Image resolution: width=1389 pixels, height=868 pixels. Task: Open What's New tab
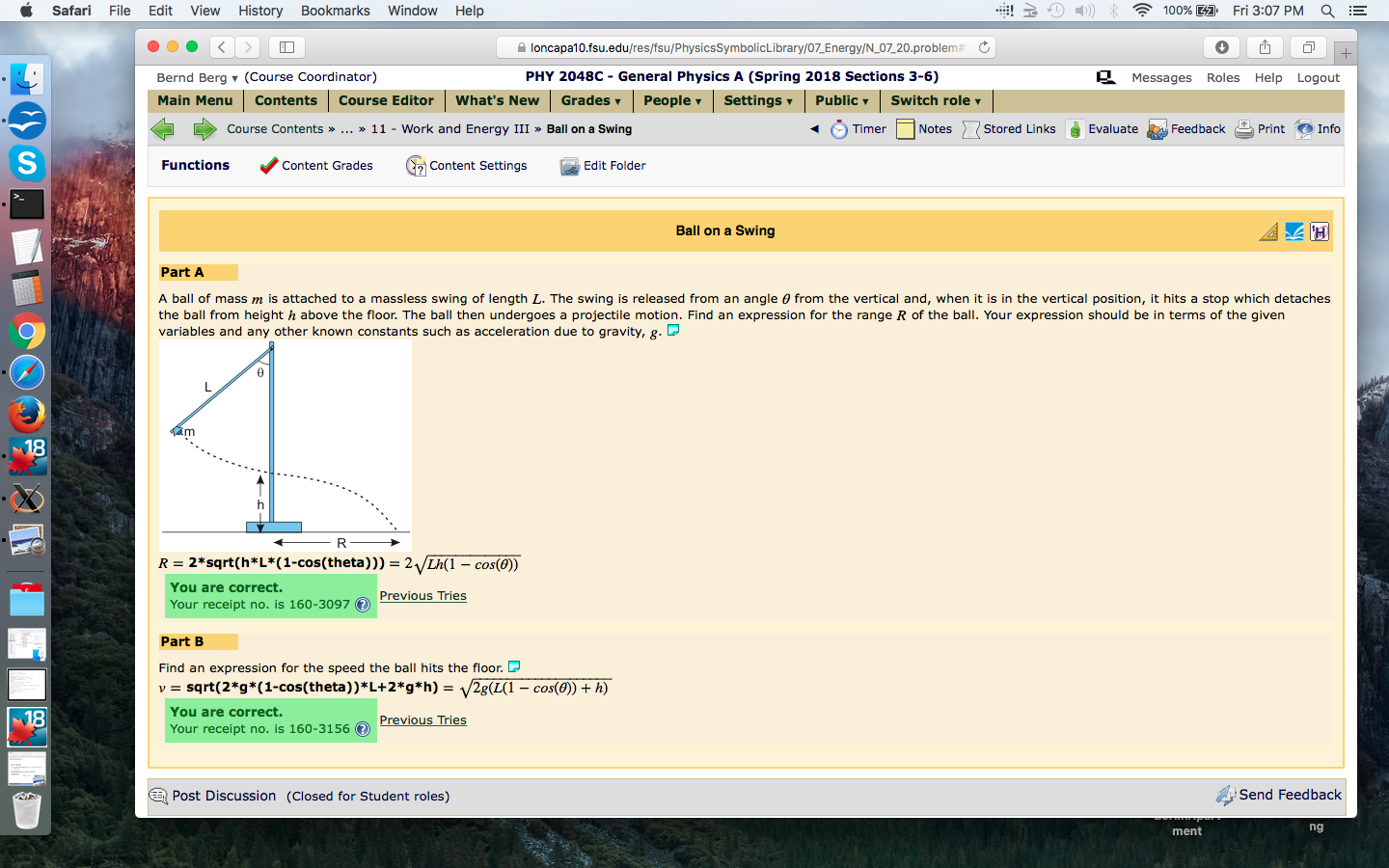(497, 100)
